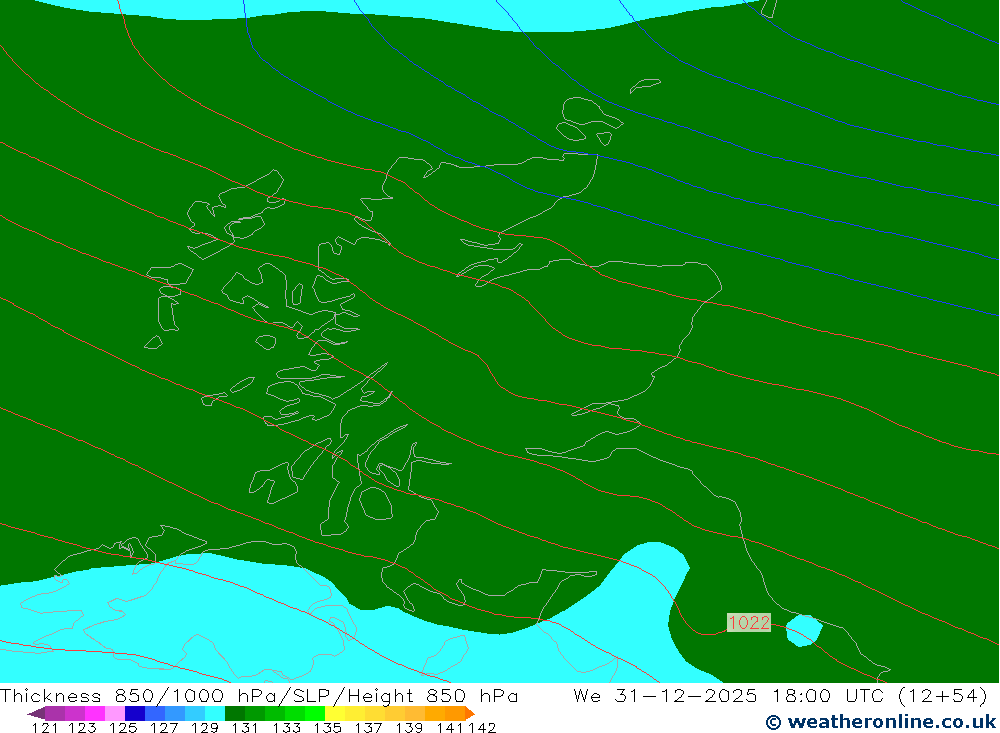Click the '(12+54)' model run label
Screen dimensions: 1000x733
[x=943, y=696]
